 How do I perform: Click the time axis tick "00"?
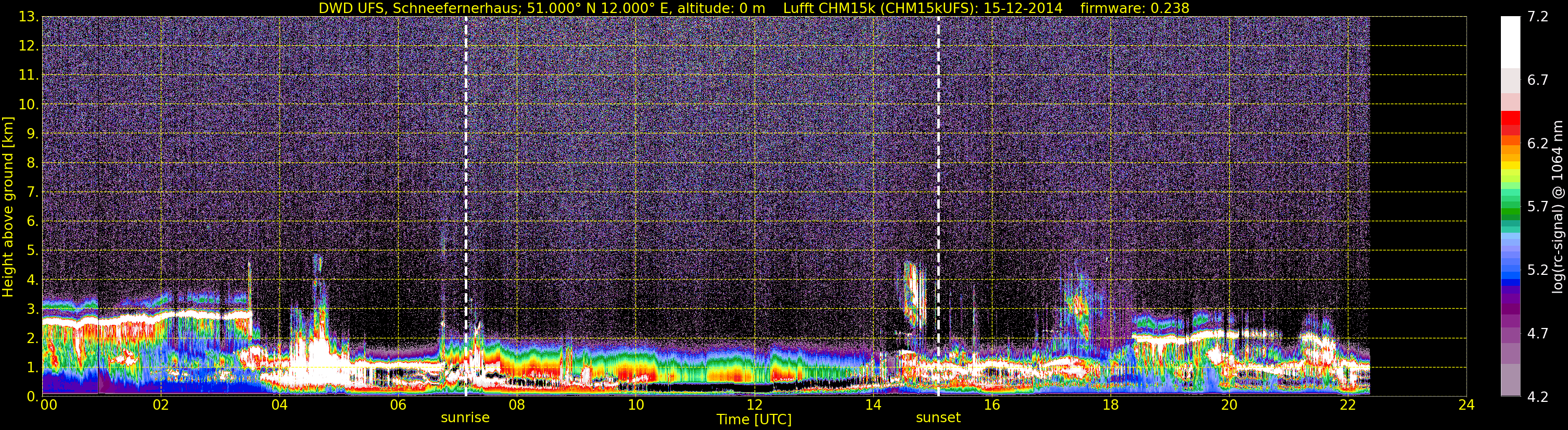[49, 405]
